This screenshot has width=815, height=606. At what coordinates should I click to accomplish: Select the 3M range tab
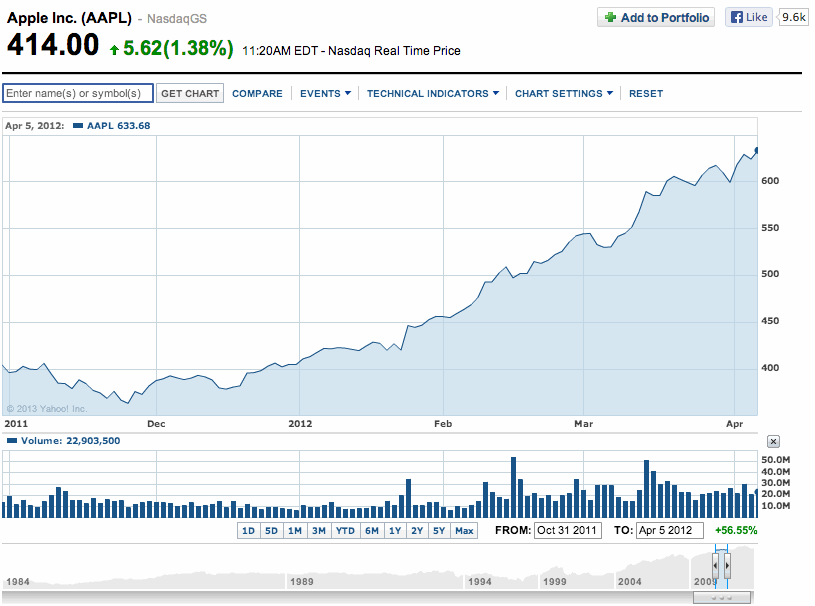click(319, 531)
